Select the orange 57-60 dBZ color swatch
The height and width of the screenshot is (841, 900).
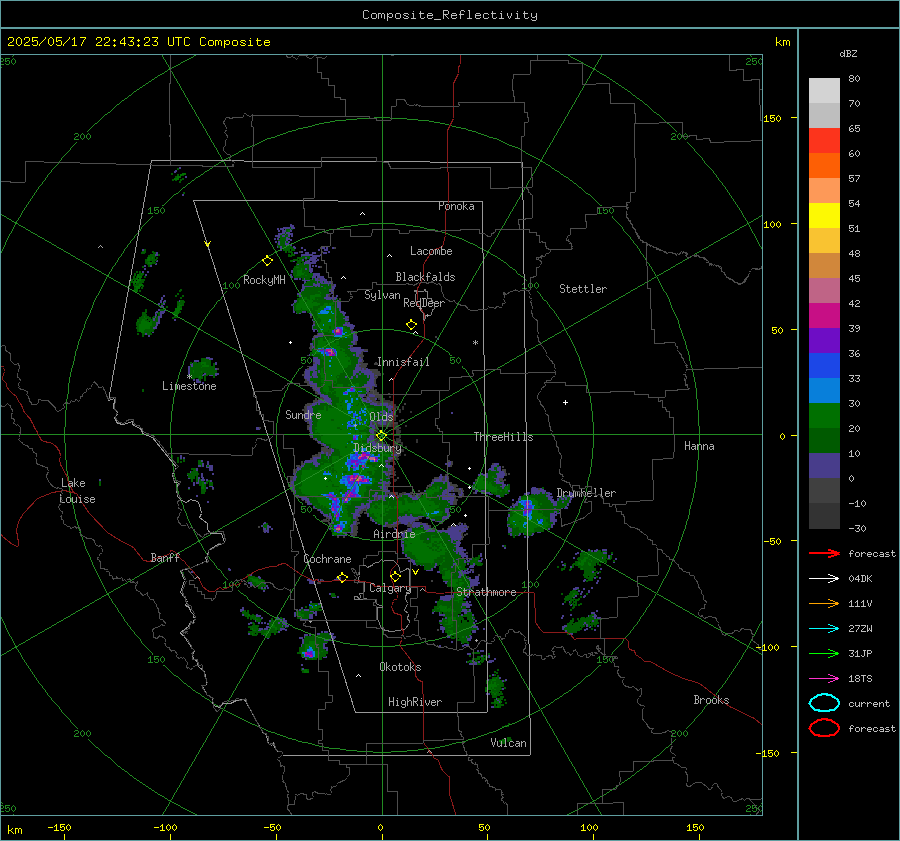point(824,165)
